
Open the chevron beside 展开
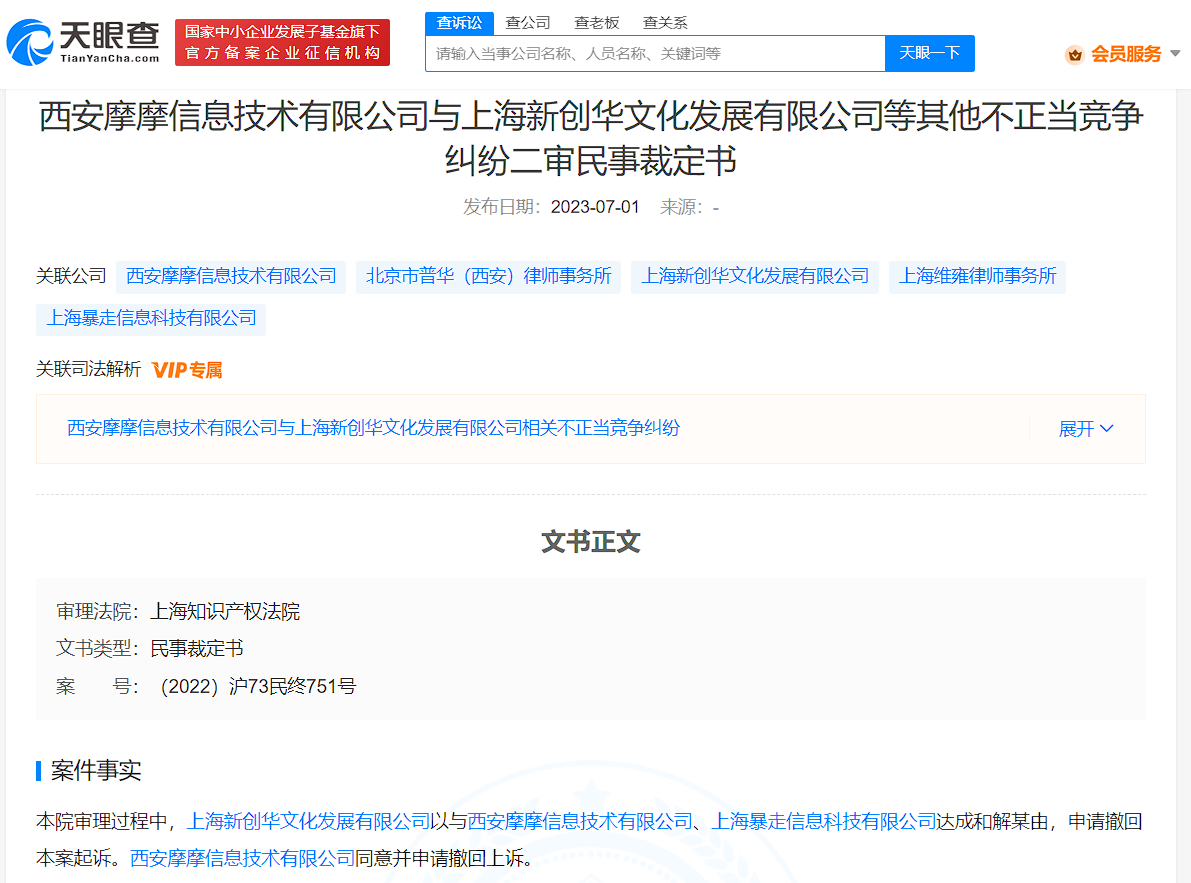(1106, 428)
